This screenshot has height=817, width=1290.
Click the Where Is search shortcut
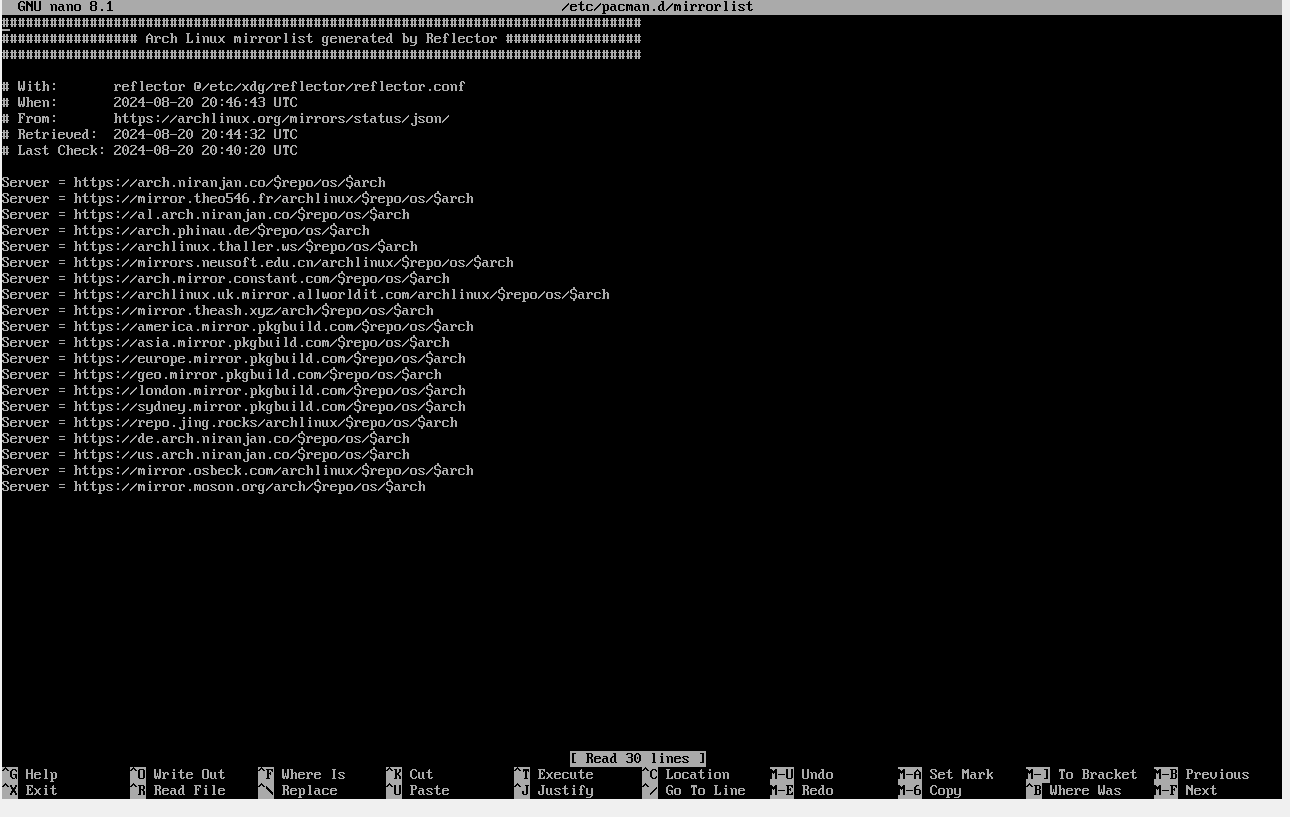[x=313, y=774]
